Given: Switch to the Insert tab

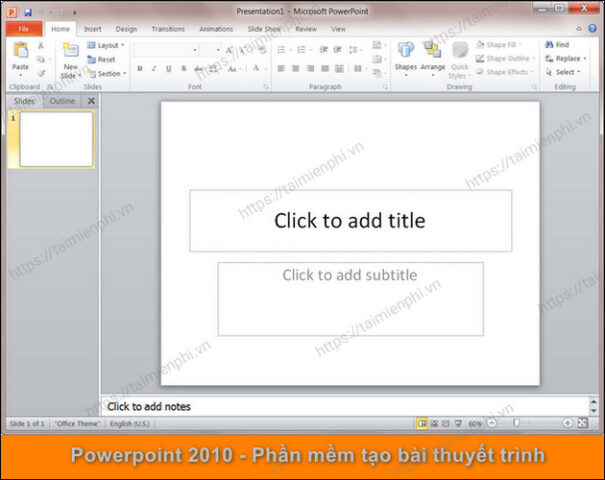Looking at the screenshot, I should (x=93, y=29).
